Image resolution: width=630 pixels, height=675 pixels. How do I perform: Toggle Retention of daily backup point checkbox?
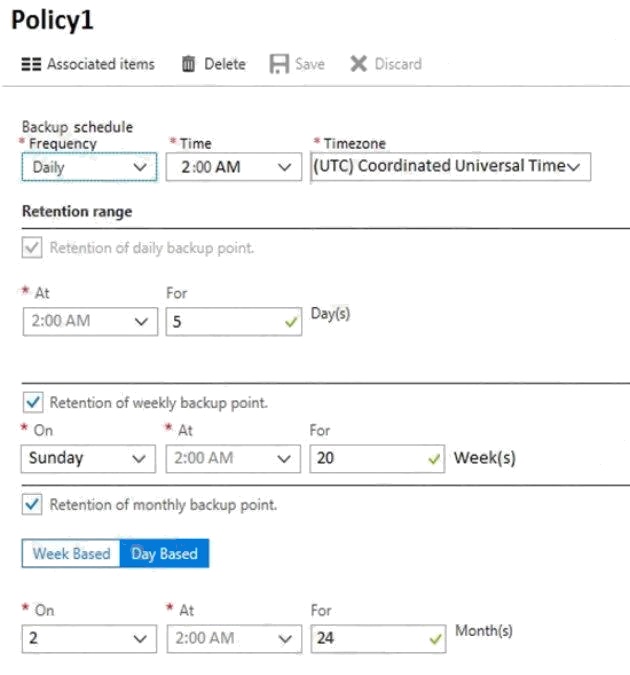click(x=32, y=248)
